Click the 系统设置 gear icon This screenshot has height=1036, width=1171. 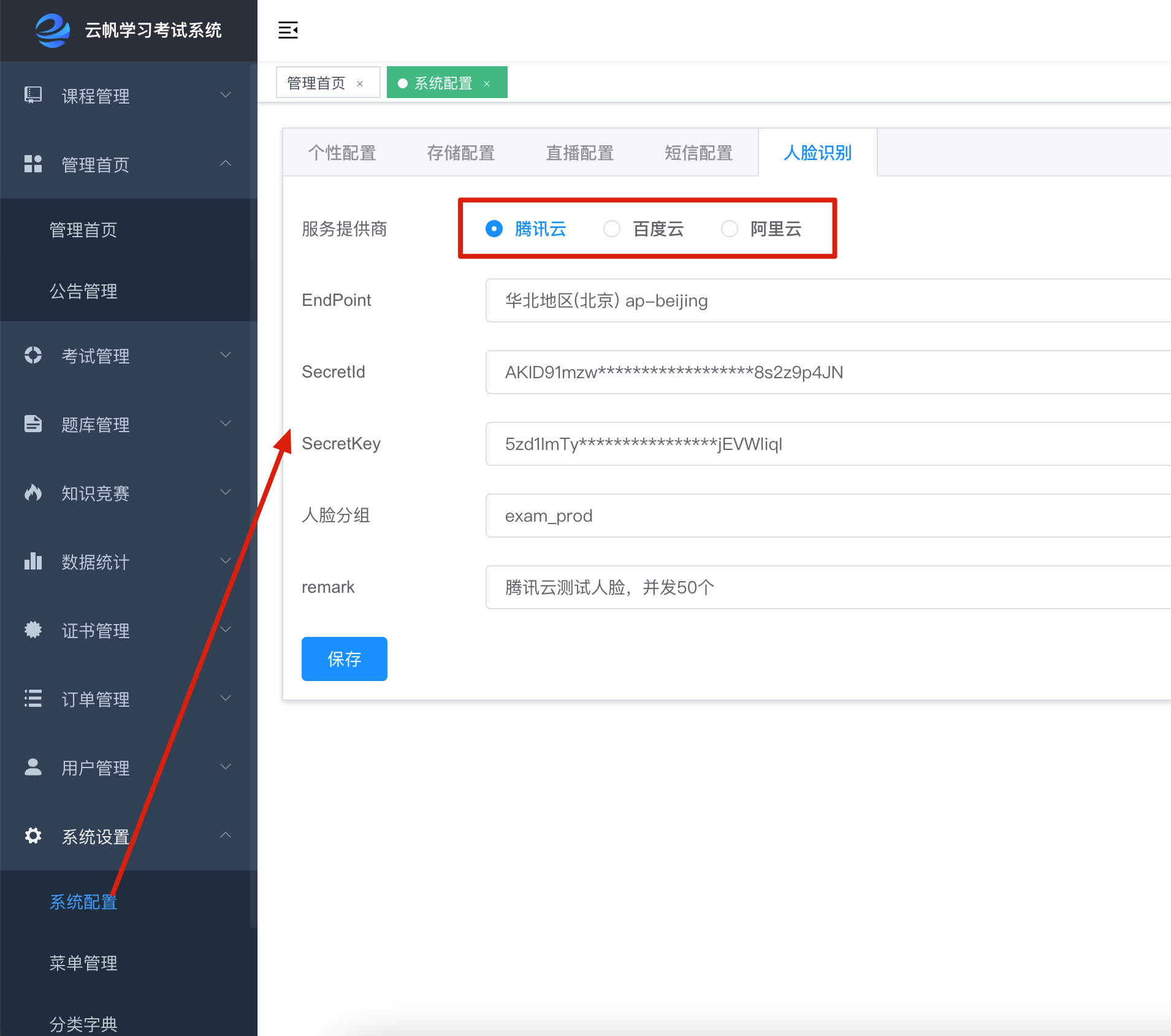click(x=33, y=836)
